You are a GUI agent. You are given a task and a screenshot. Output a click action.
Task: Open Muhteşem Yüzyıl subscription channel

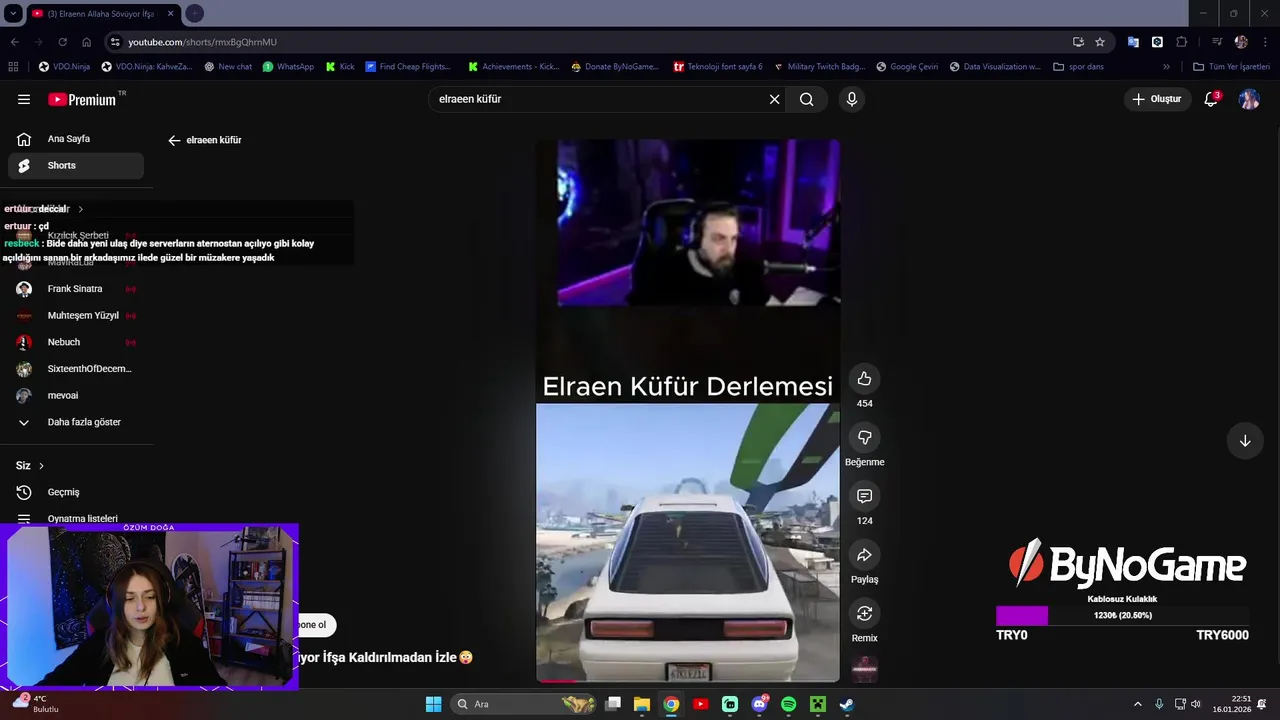(76, 315)
